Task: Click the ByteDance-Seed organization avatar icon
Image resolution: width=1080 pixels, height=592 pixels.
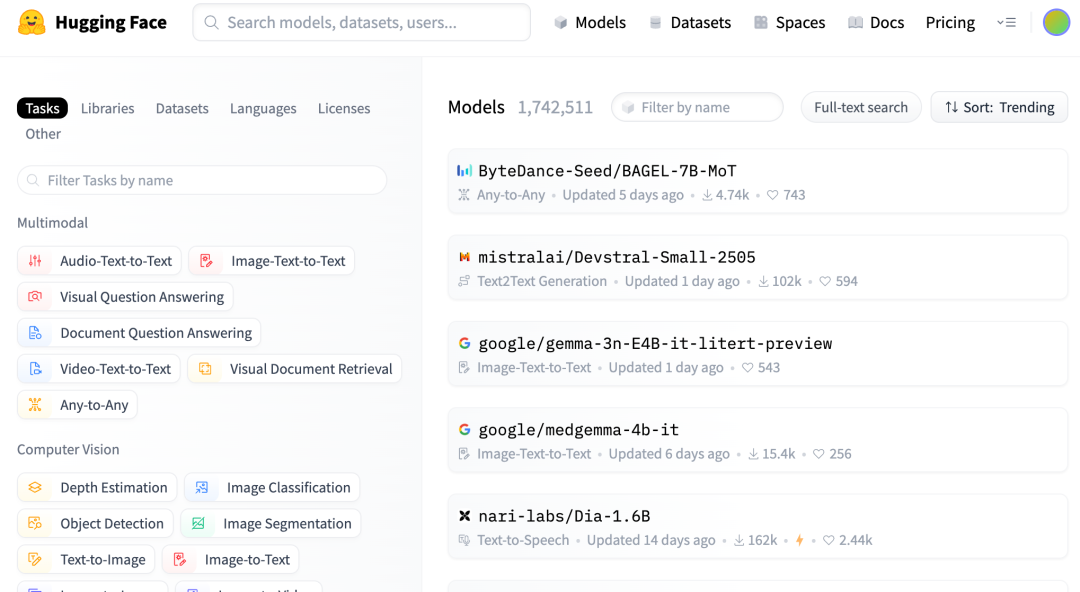Action: pyautogui.click(x=464, y=170)
